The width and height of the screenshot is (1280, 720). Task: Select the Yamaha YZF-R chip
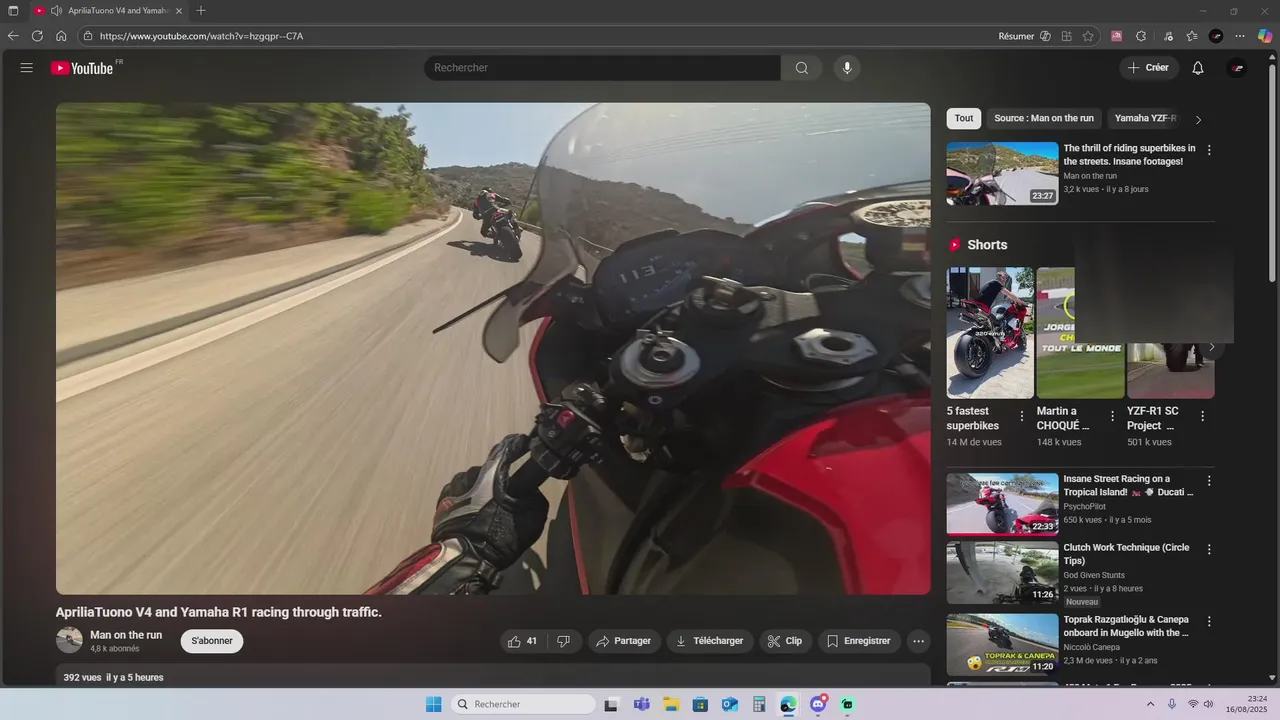(1145, 118)
